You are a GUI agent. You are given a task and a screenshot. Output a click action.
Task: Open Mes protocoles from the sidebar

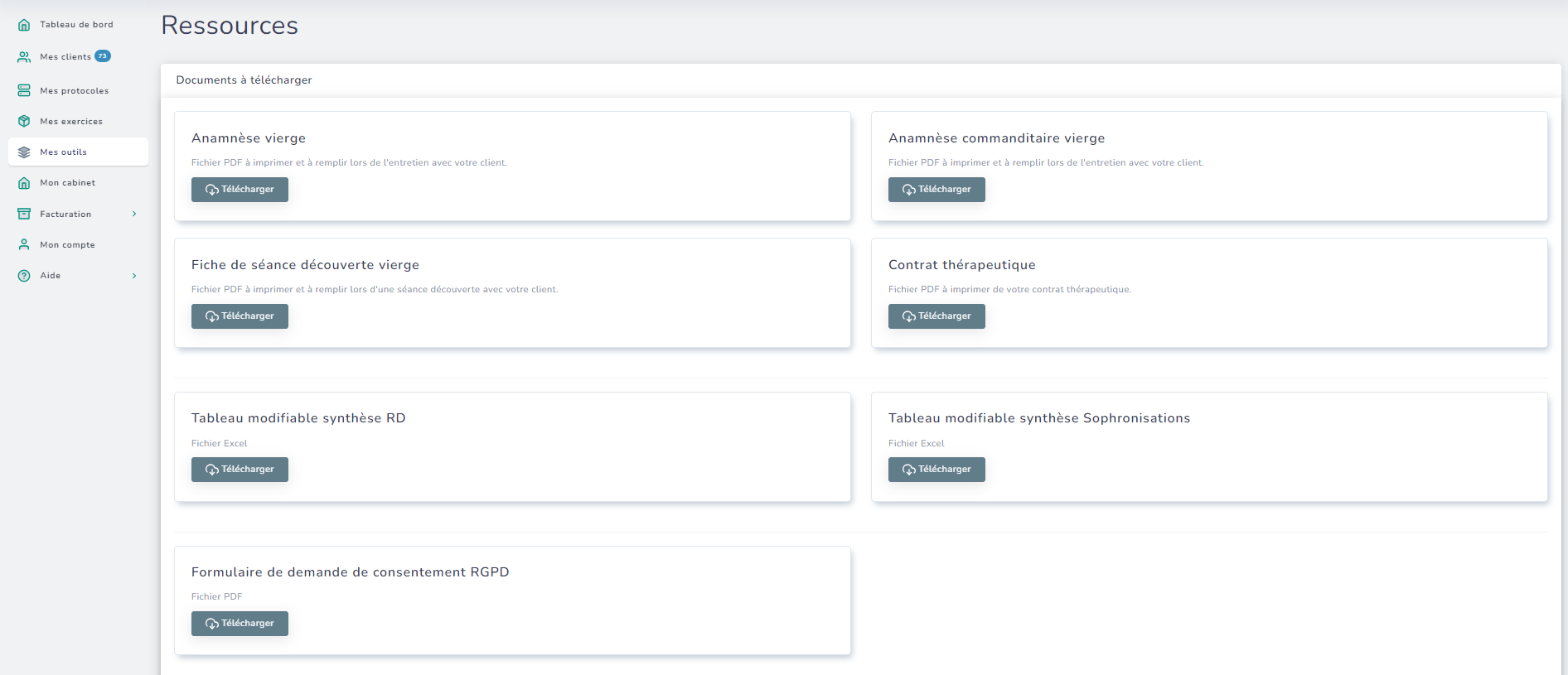click(74, 91)
